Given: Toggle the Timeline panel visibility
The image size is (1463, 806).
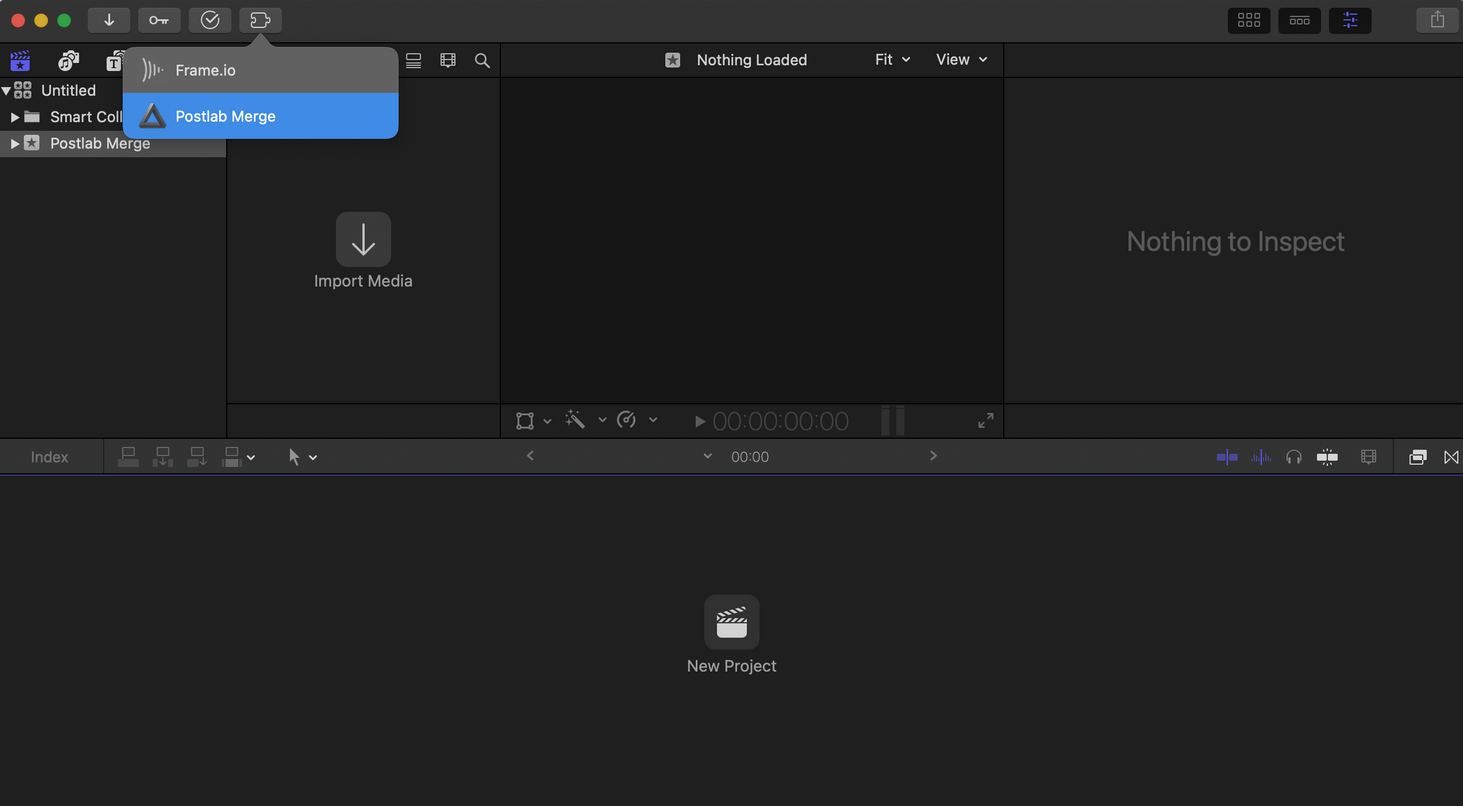Looking at the screenshot, I should (x=1300, y=20).
